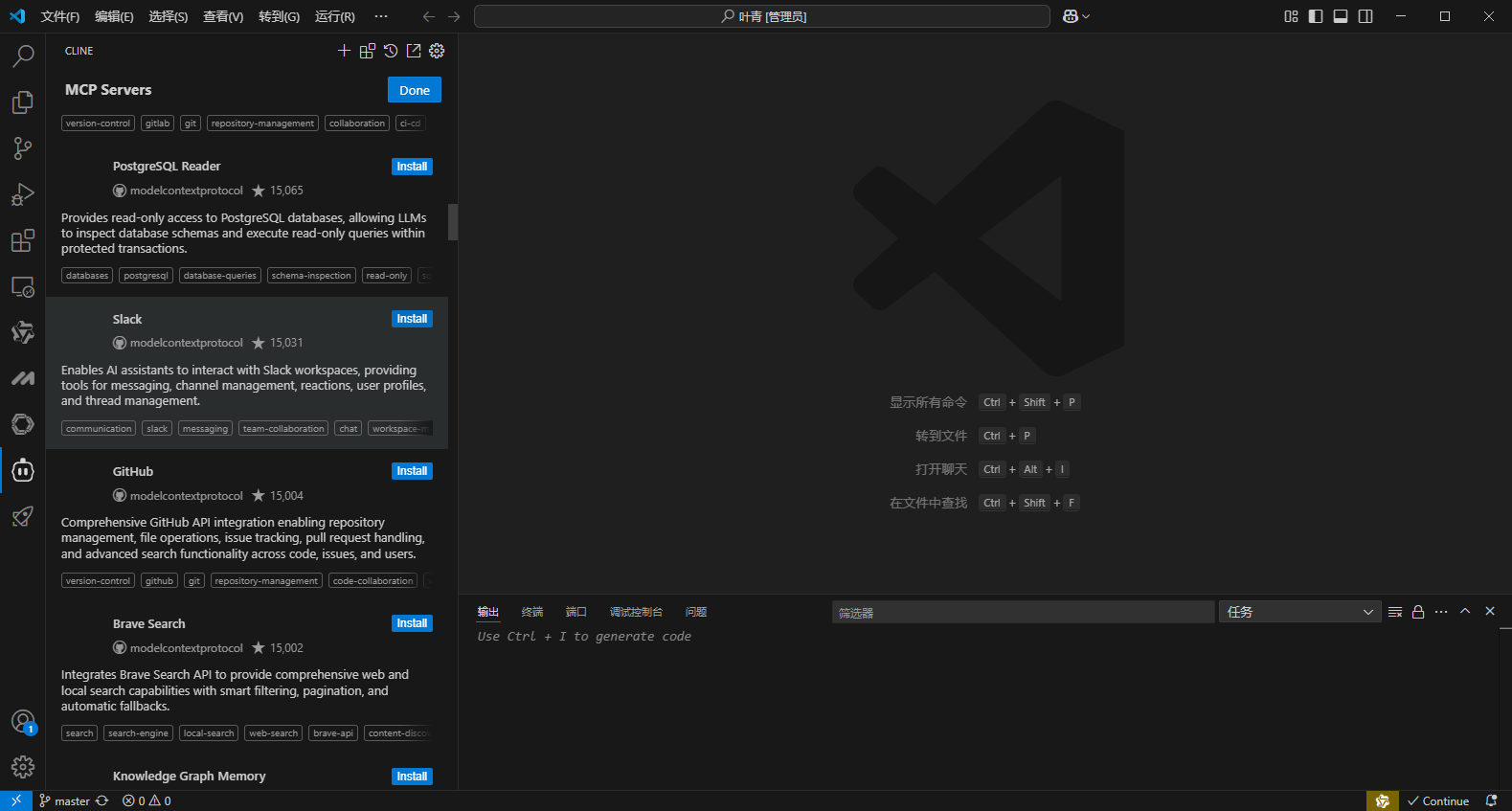Open Accounts icon in activity bar
This screenshot has width=1512, height=811.
23,721
